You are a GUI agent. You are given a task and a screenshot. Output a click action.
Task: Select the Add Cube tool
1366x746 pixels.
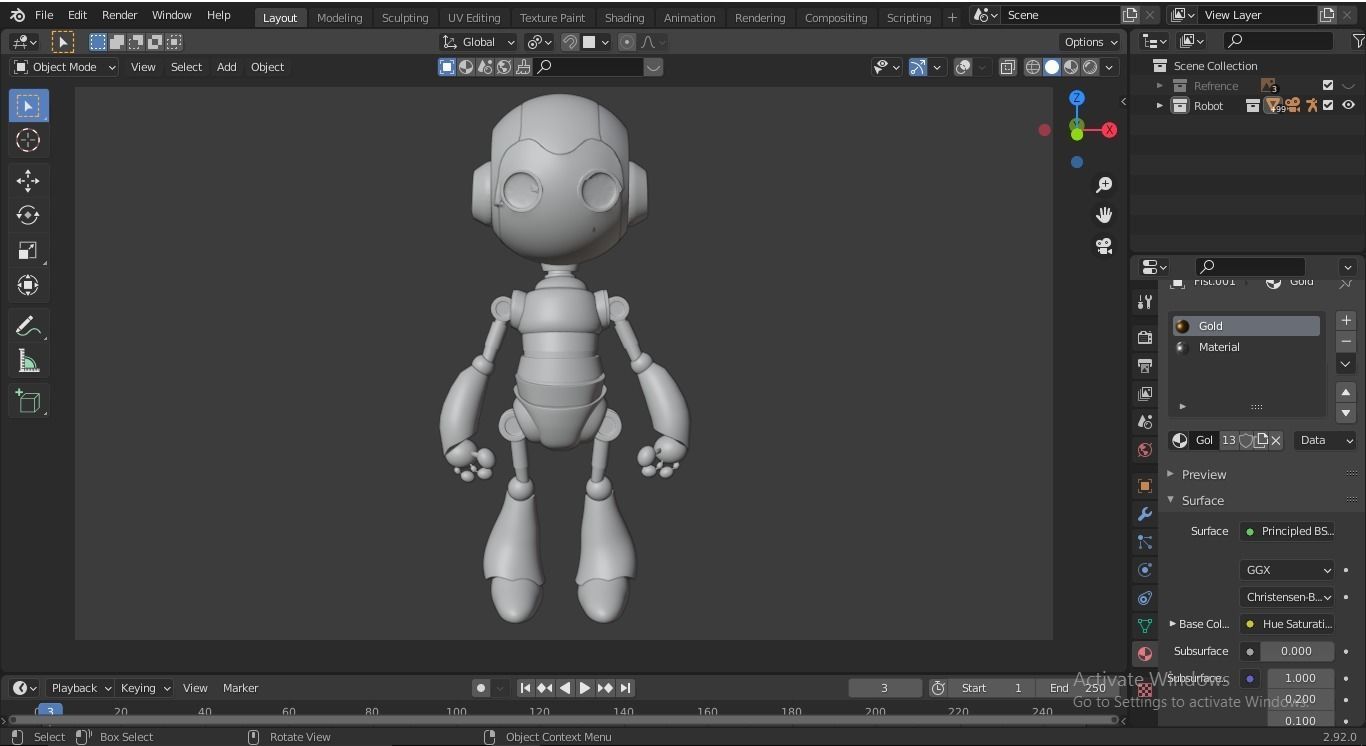pos(28,401)
